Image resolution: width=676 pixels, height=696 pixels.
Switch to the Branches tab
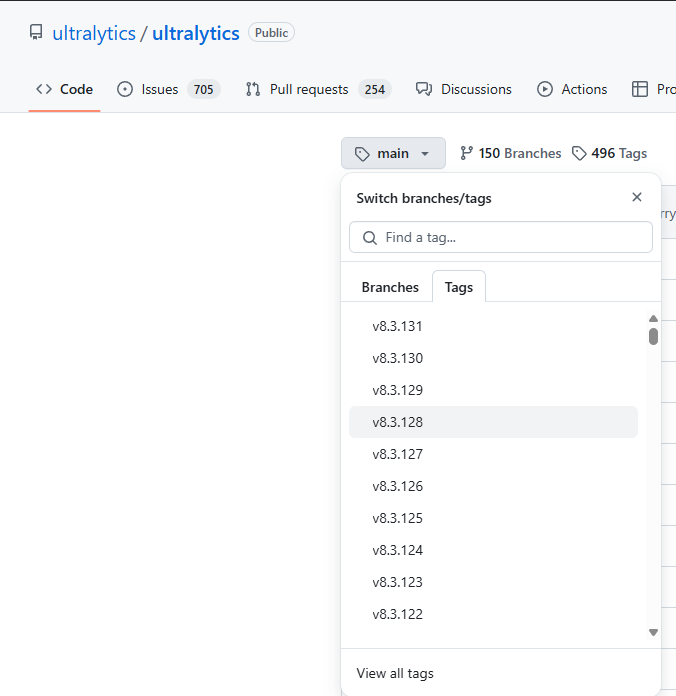click(x=390, y=287)
